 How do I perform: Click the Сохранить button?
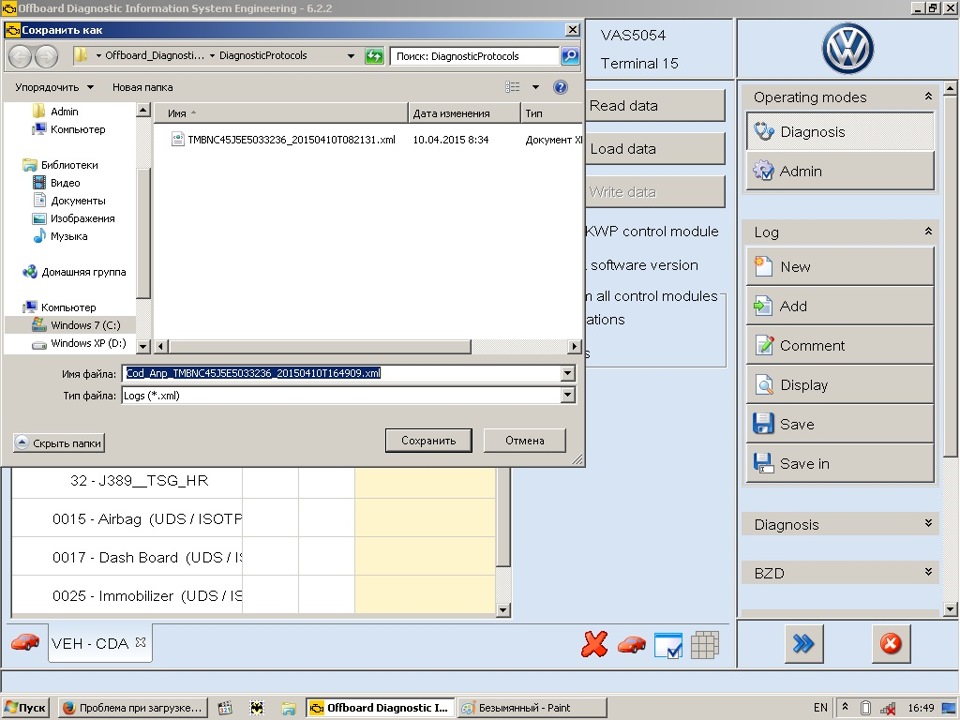coord(429,440)
